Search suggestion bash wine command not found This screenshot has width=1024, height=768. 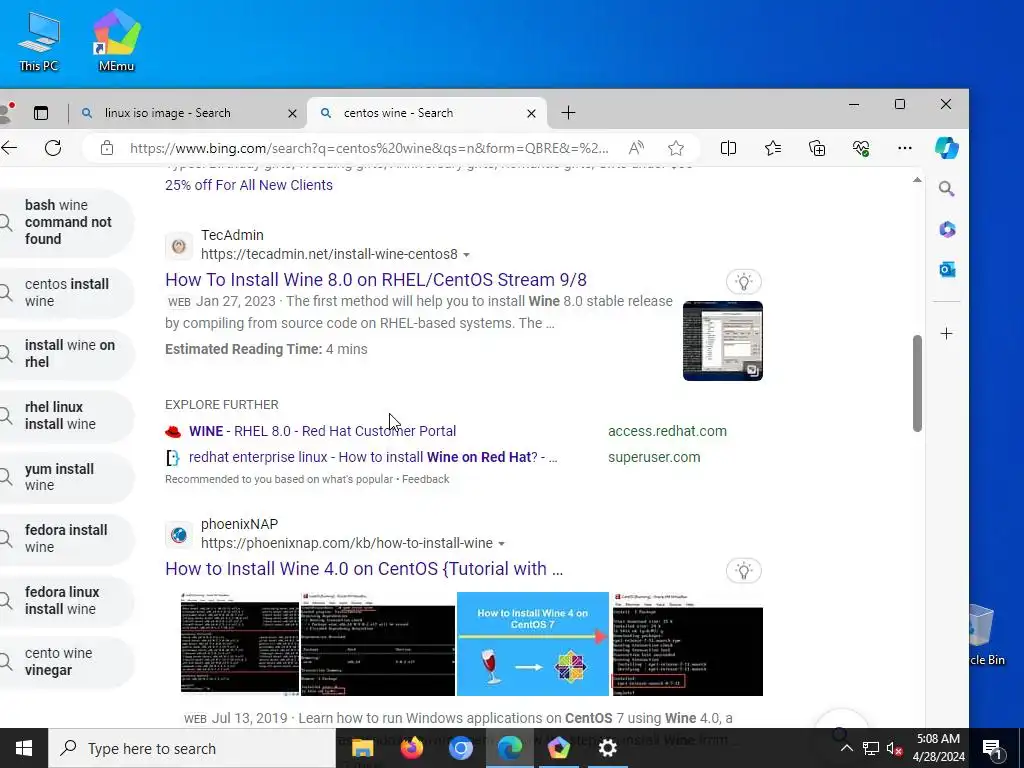click(x=65, y=222)
